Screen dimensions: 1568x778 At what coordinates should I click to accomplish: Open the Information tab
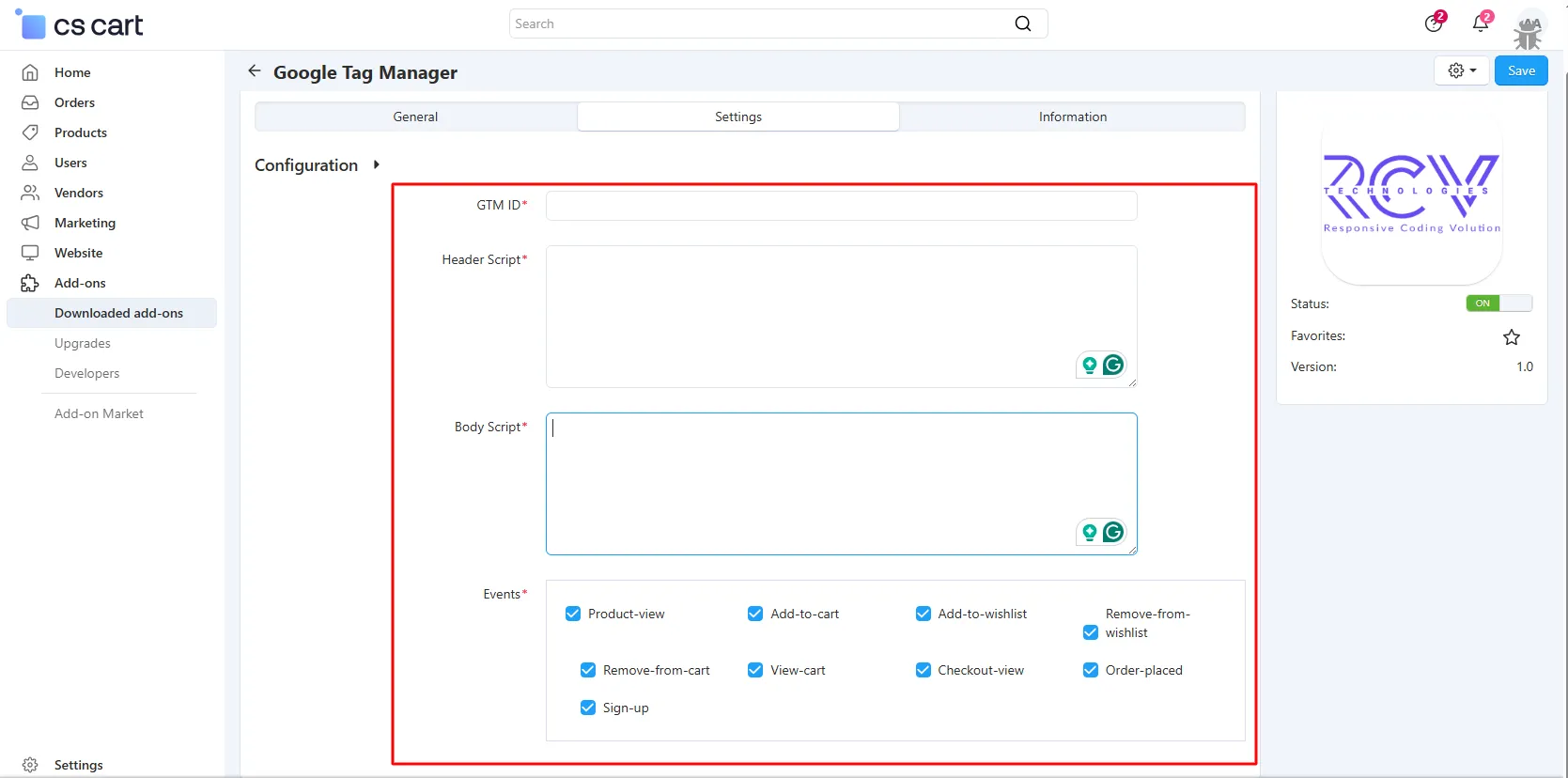pyautogui.click(x=1072, y=117)
